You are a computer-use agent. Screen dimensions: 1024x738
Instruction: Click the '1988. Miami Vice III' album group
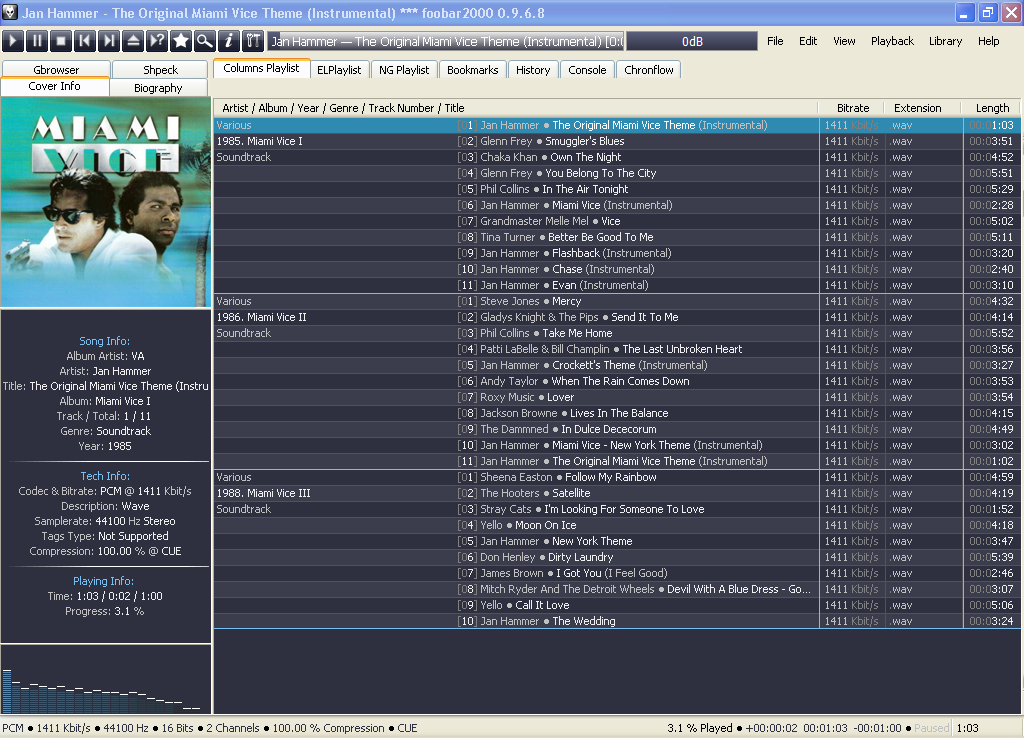pos(264,493)
